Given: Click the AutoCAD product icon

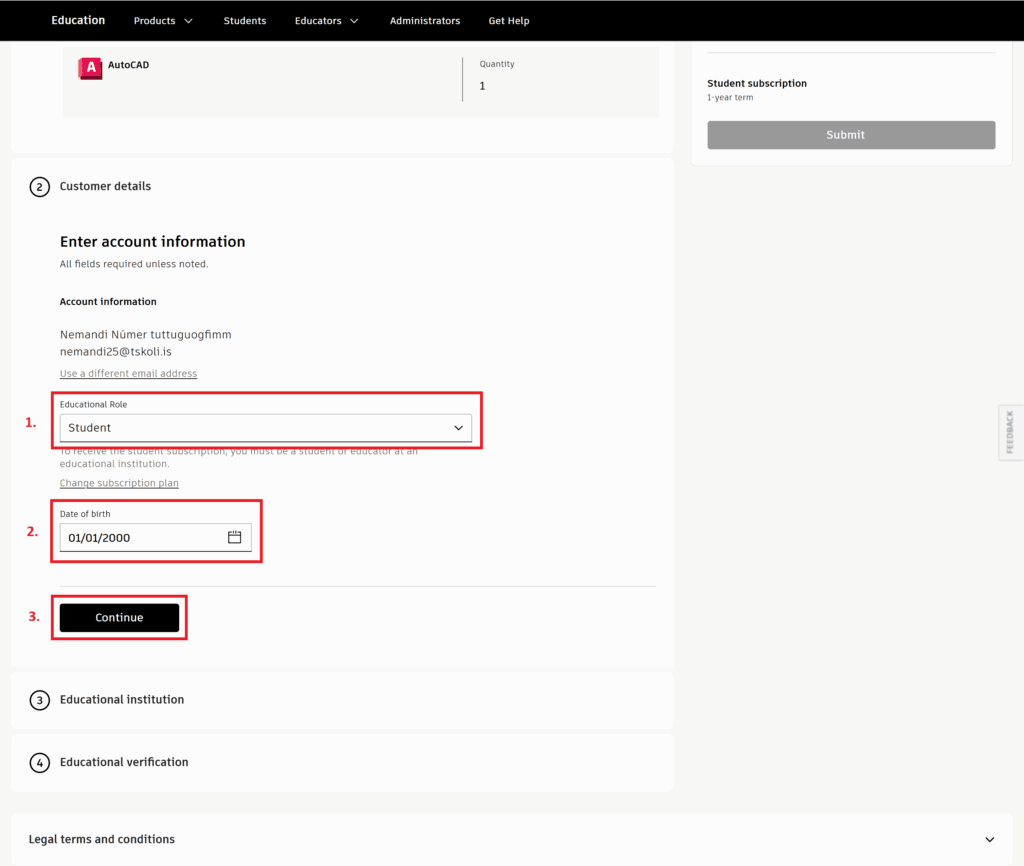Looking at the screenshot, I should (90, 69).
